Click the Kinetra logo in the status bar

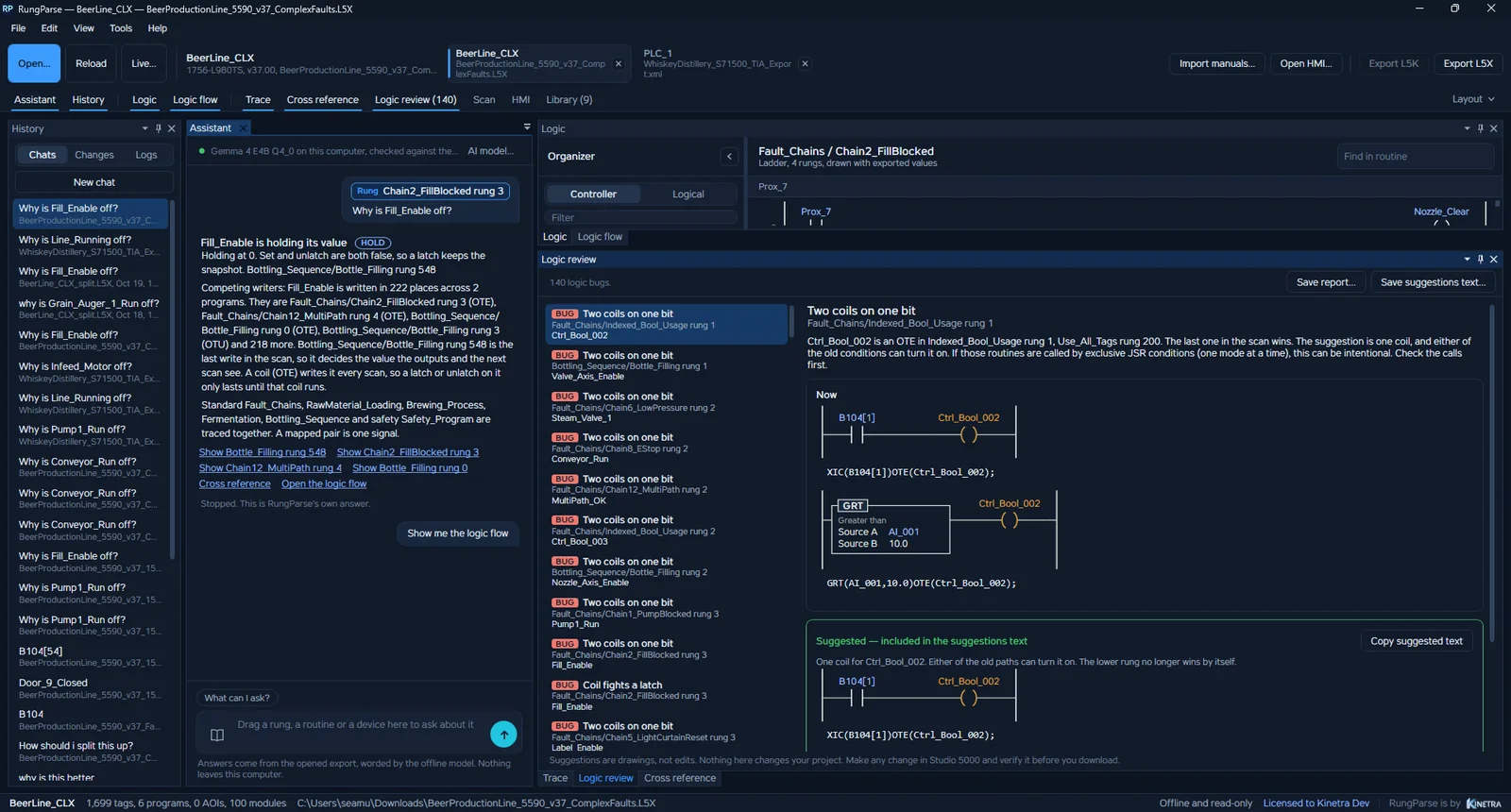(x=1484, y=804)
